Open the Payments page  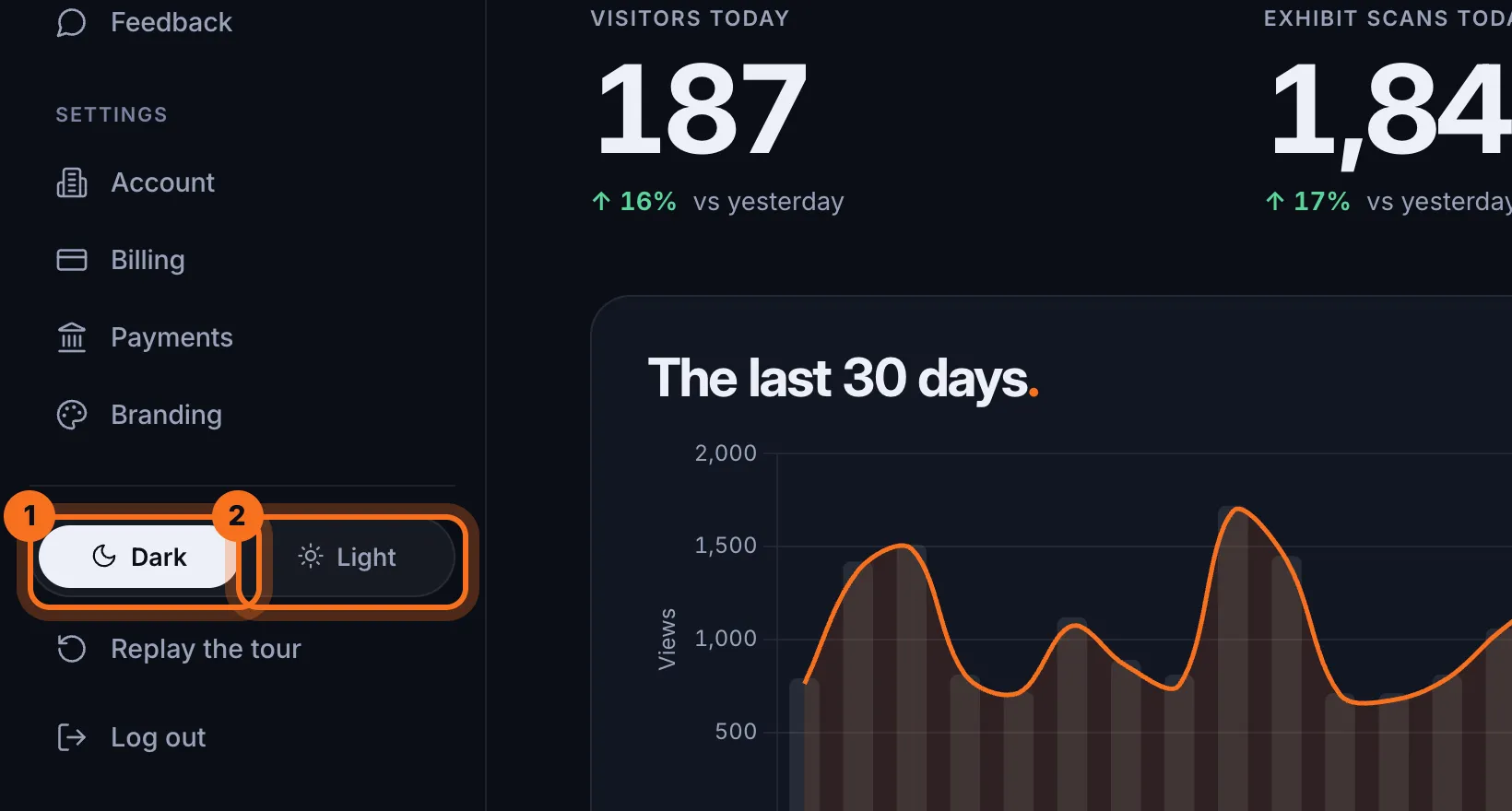(x=146, y=337)
